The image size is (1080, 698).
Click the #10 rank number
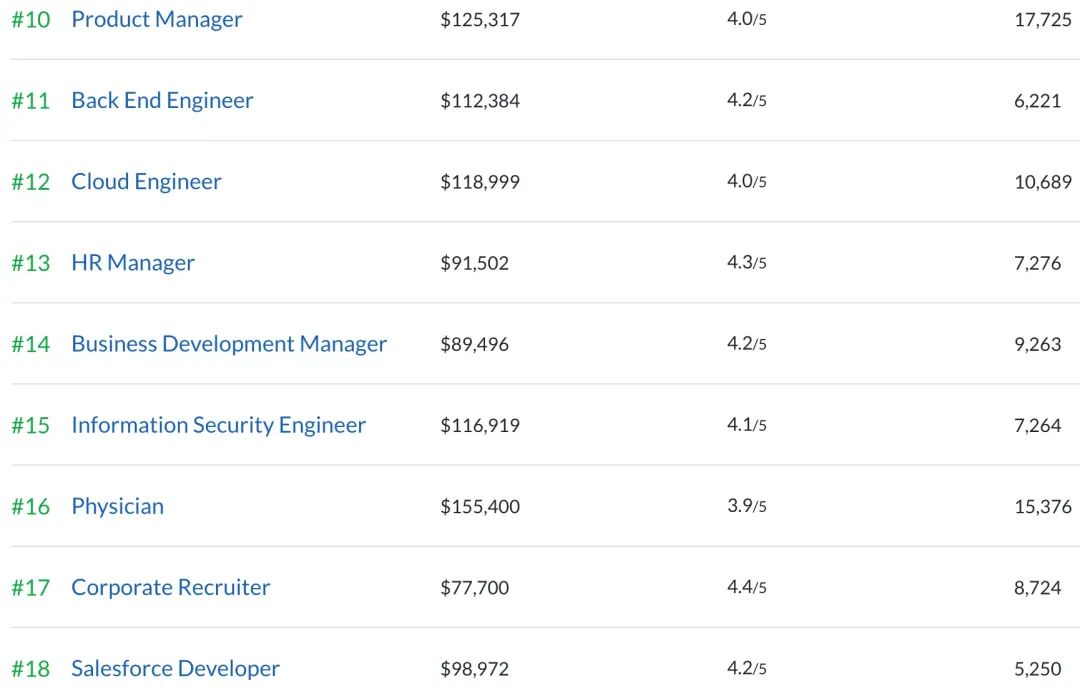tap(30, 20)
